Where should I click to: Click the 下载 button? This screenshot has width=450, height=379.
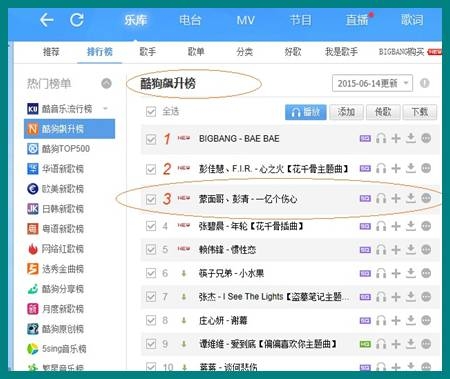420,112
